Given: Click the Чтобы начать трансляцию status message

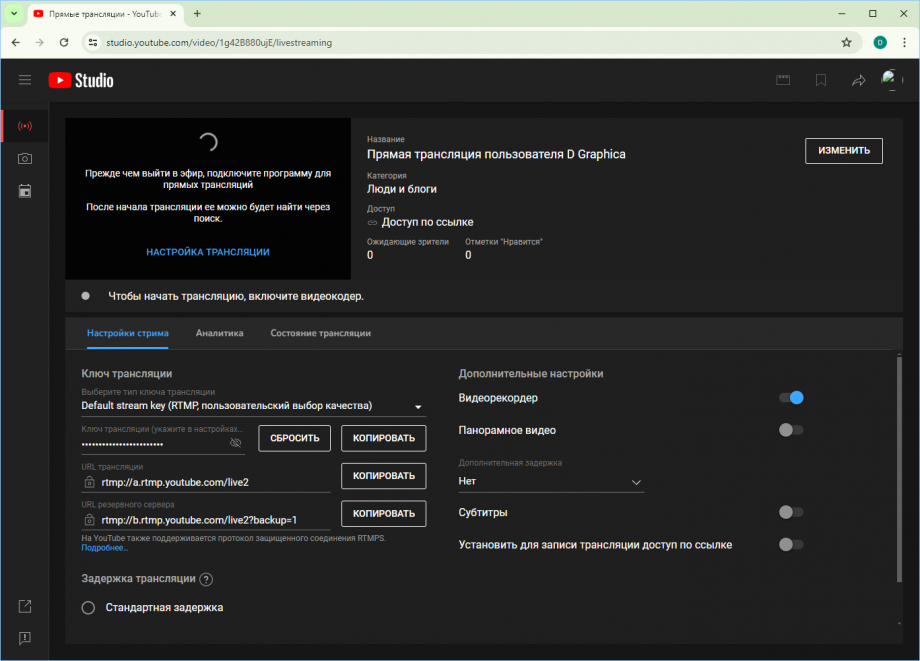Looking at the screenshot, I should [x=236, y=296].
